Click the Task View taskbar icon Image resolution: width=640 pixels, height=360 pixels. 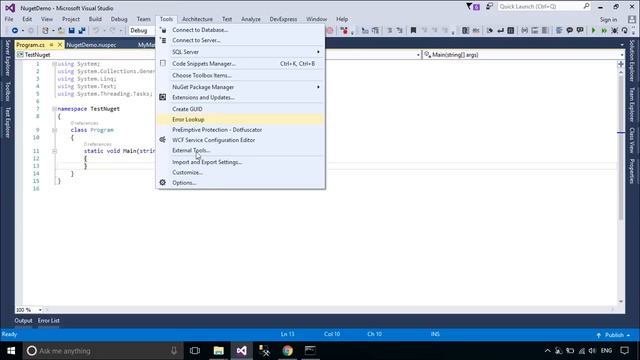pyautogui.click(x=195, y=351)
